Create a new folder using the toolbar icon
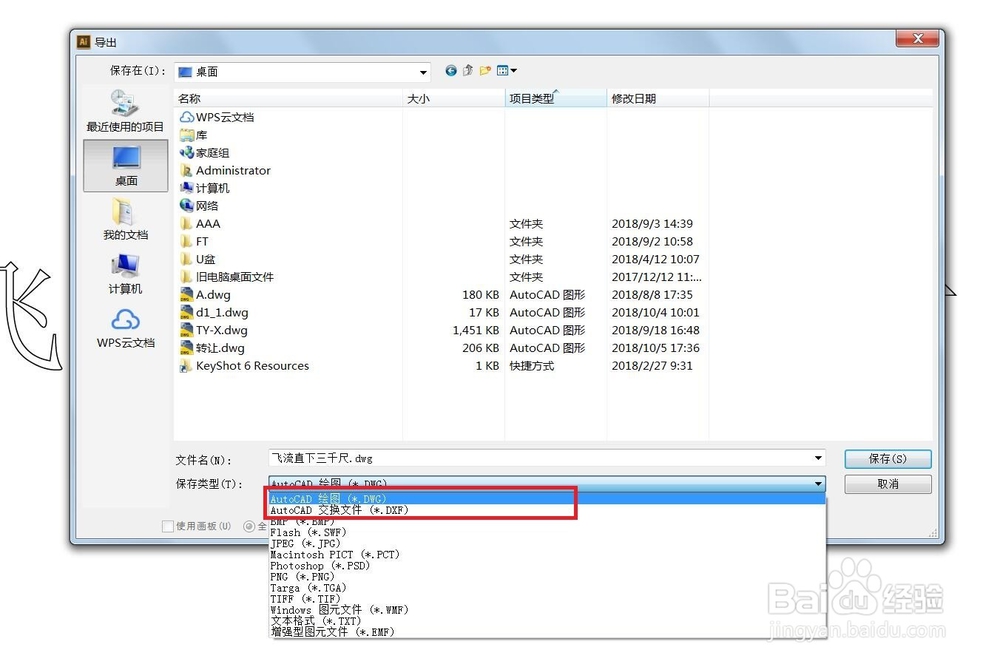This screenshot has height=664, width=1000. [x=485, y=71]
